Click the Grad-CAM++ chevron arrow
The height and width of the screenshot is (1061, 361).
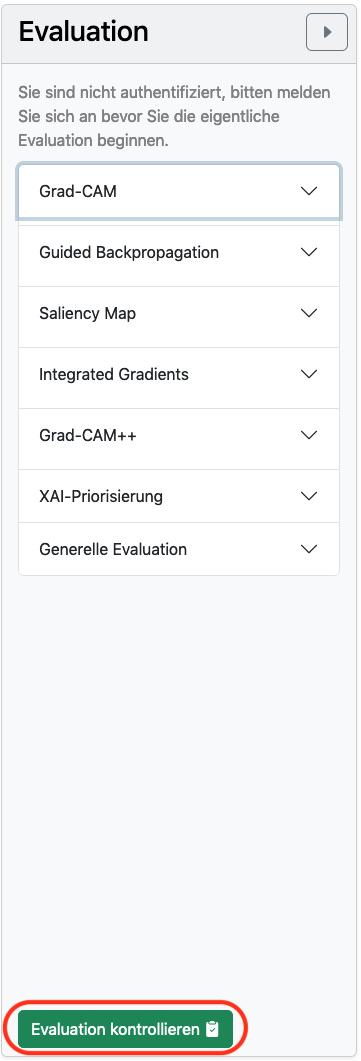[x=309, y=435]
